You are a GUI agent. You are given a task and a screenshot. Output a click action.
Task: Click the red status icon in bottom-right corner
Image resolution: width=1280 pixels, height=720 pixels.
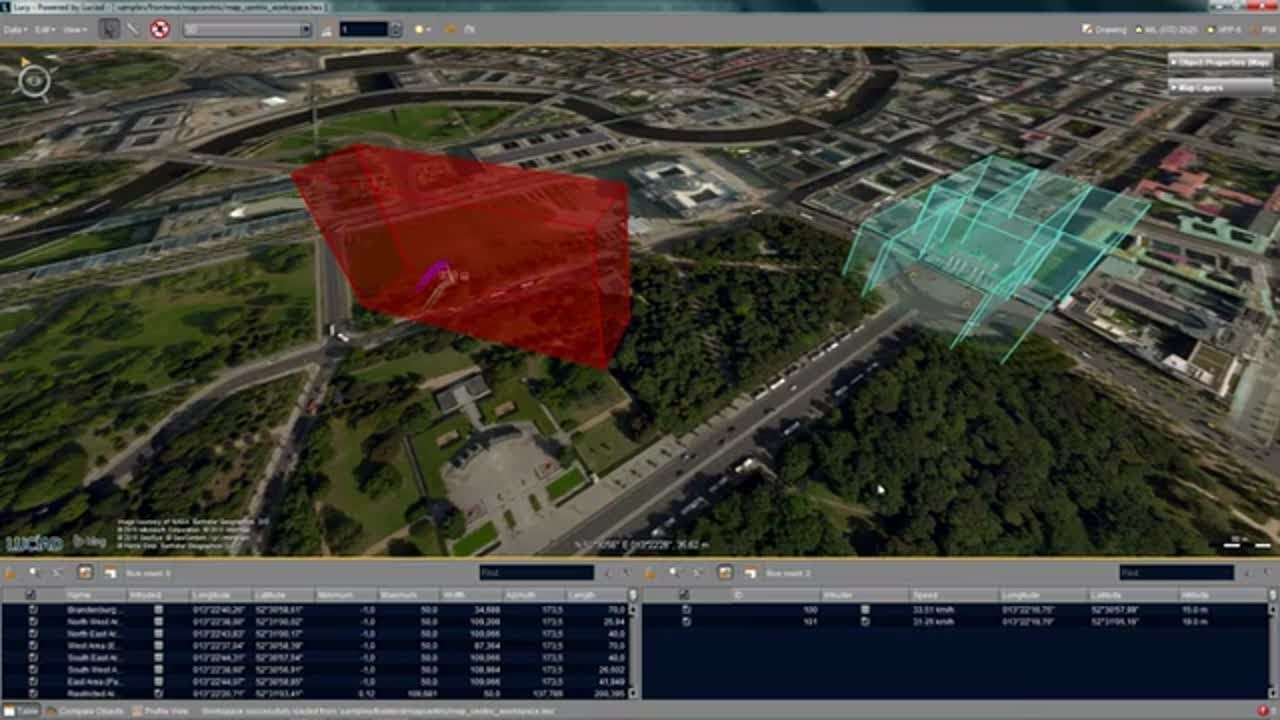[1263, 711]
